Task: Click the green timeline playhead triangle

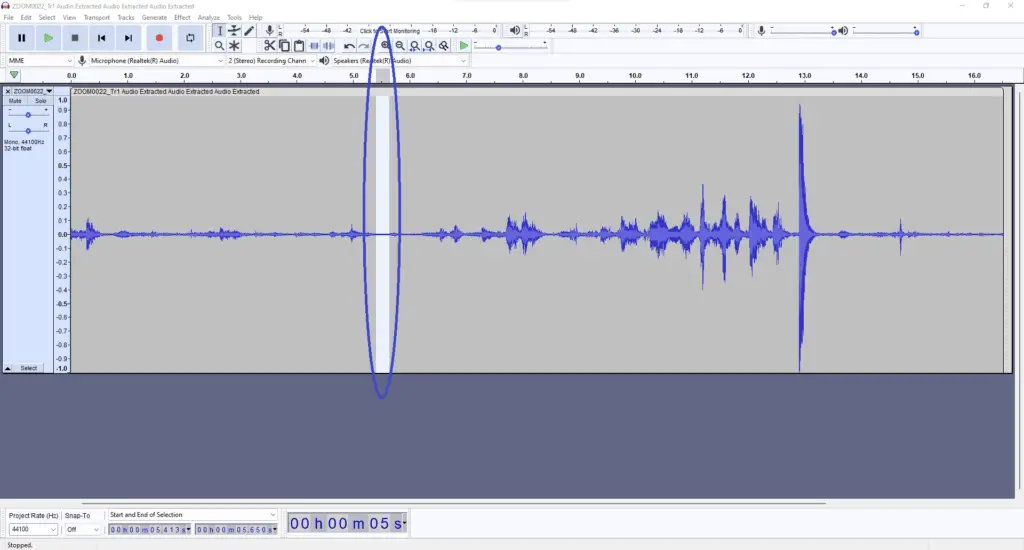Action: (x=14, y=76)
